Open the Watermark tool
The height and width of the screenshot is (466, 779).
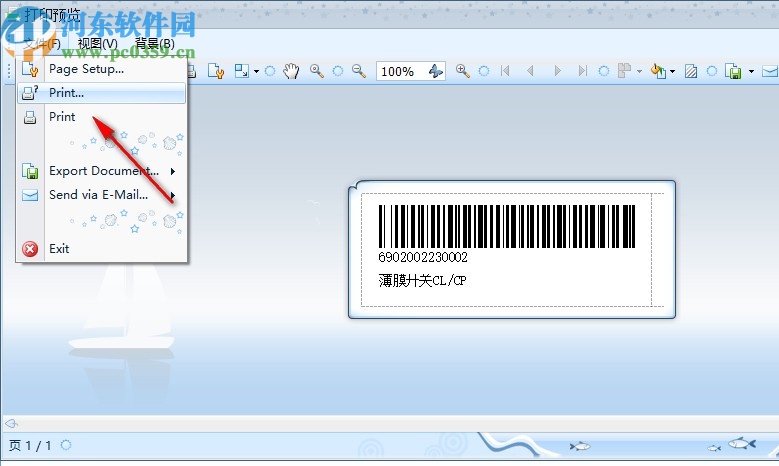[691, 72]
